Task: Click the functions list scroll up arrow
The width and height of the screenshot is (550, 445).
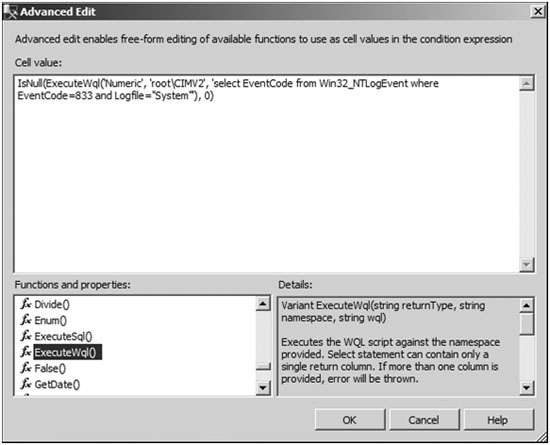Action: click(263, 304)
